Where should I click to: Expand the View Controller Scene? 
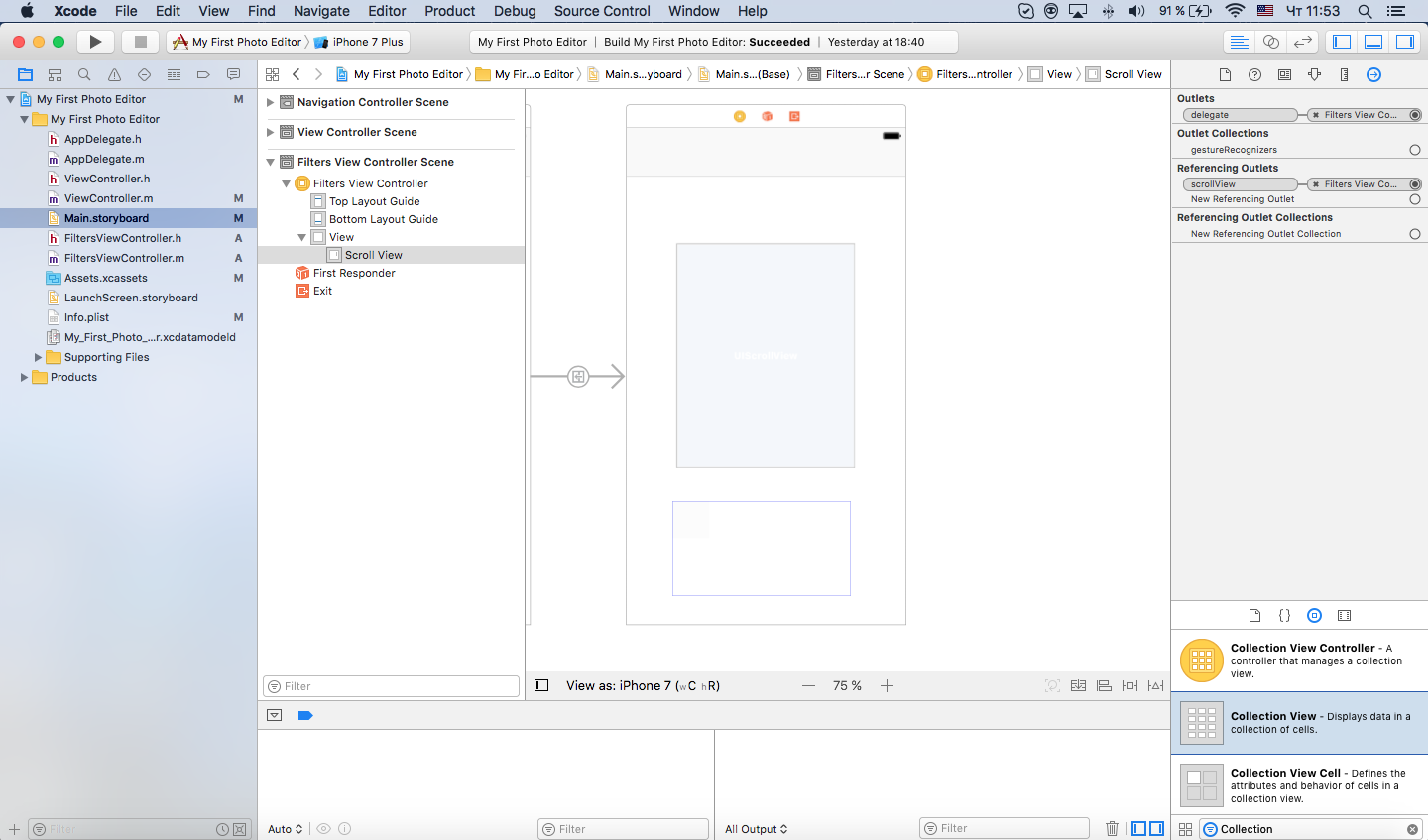pos(270,132)
